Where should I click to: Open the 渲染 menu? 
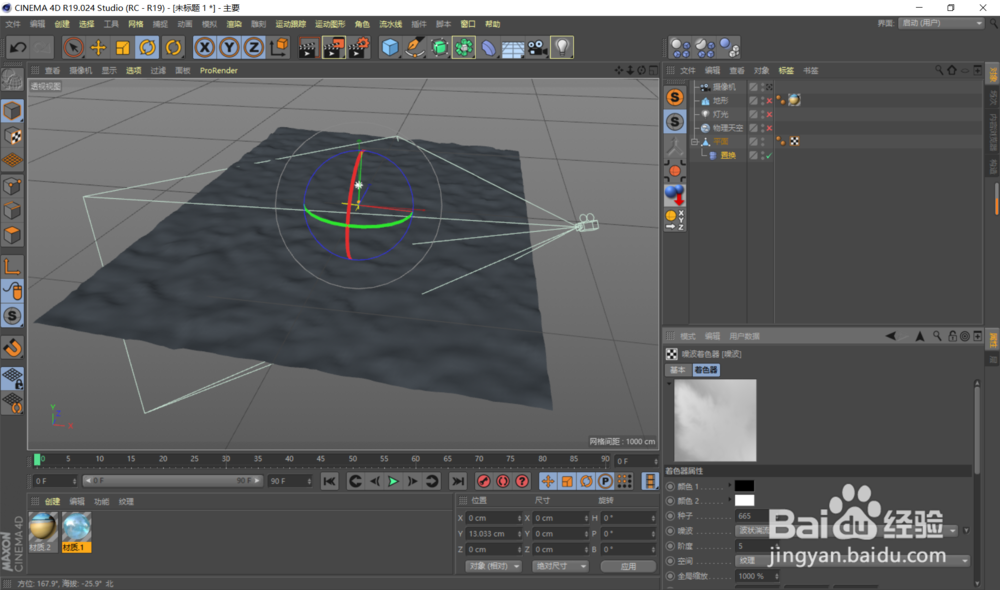tap(234, 24)
